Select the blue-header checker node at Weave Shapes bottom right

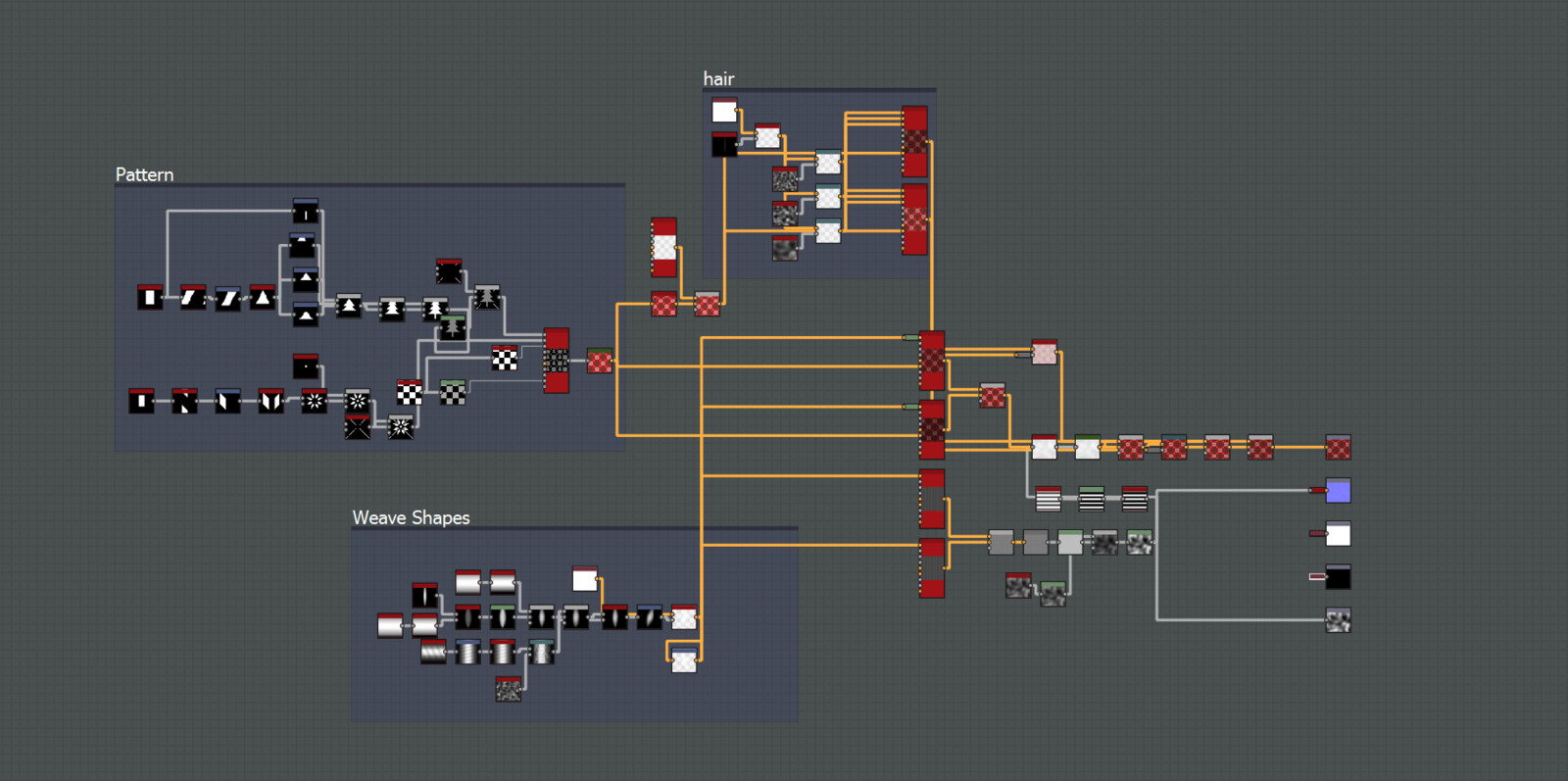684,659
